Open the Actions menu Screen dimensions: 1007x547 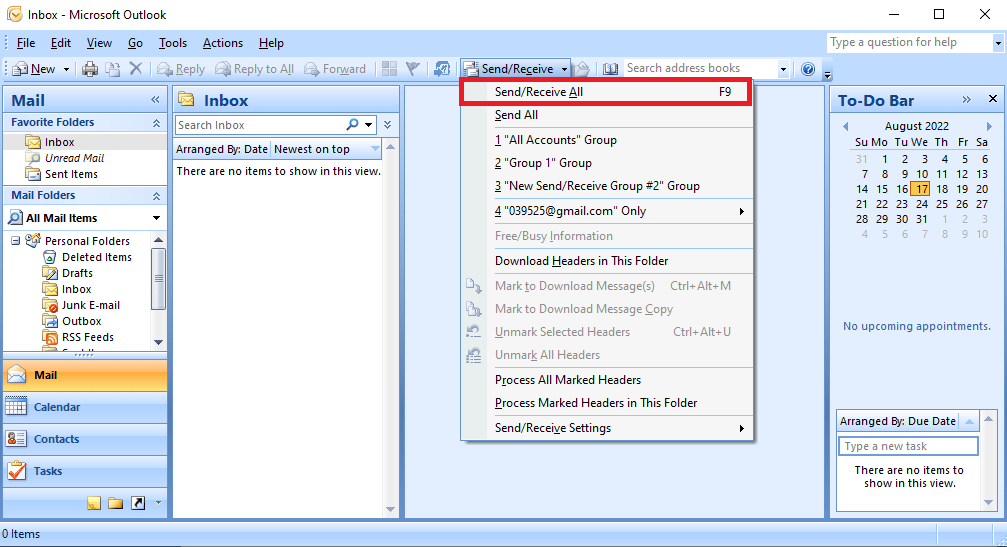[223, 43]
